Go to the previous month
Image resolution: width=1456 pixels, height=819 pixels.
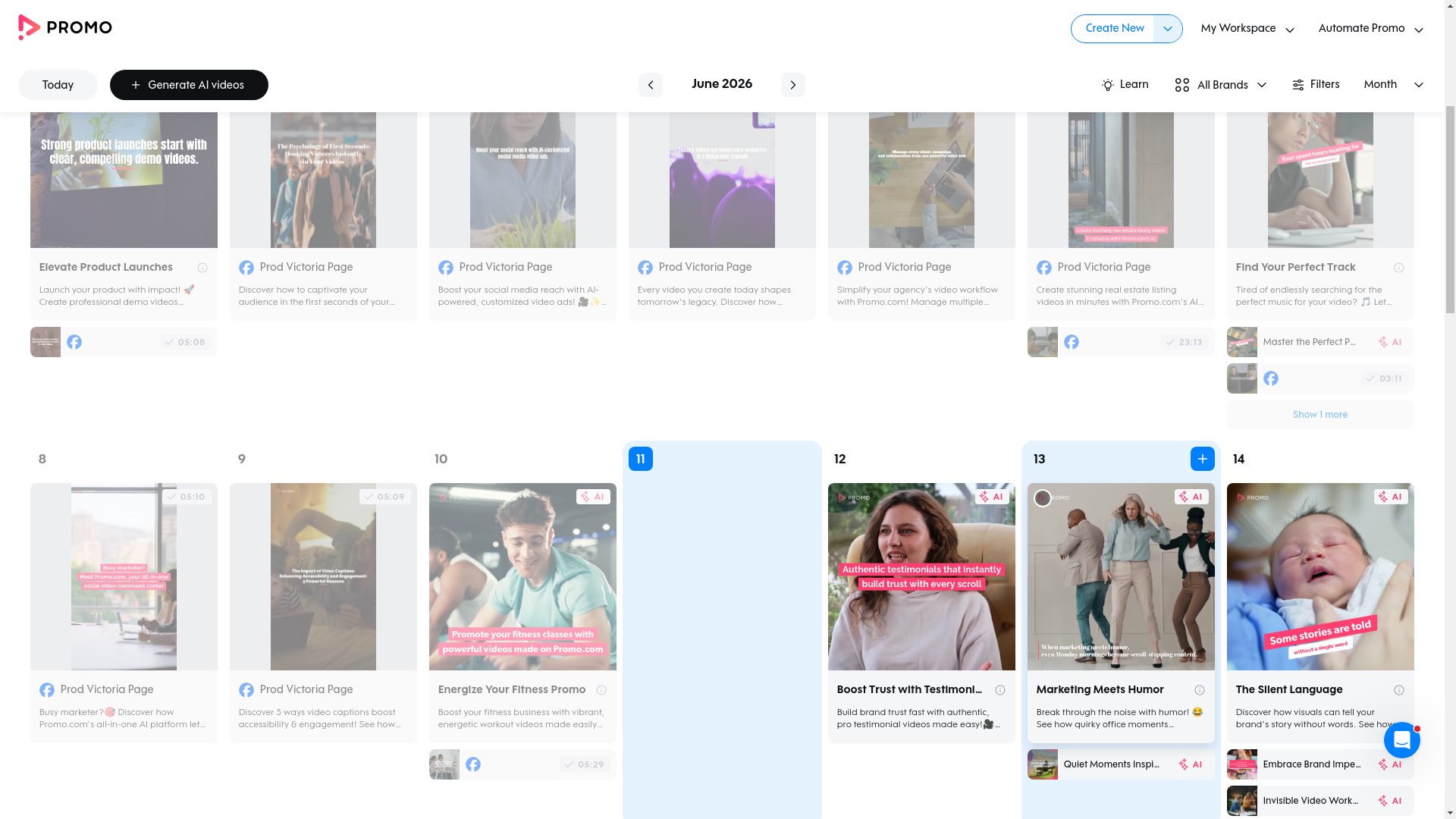651,85
